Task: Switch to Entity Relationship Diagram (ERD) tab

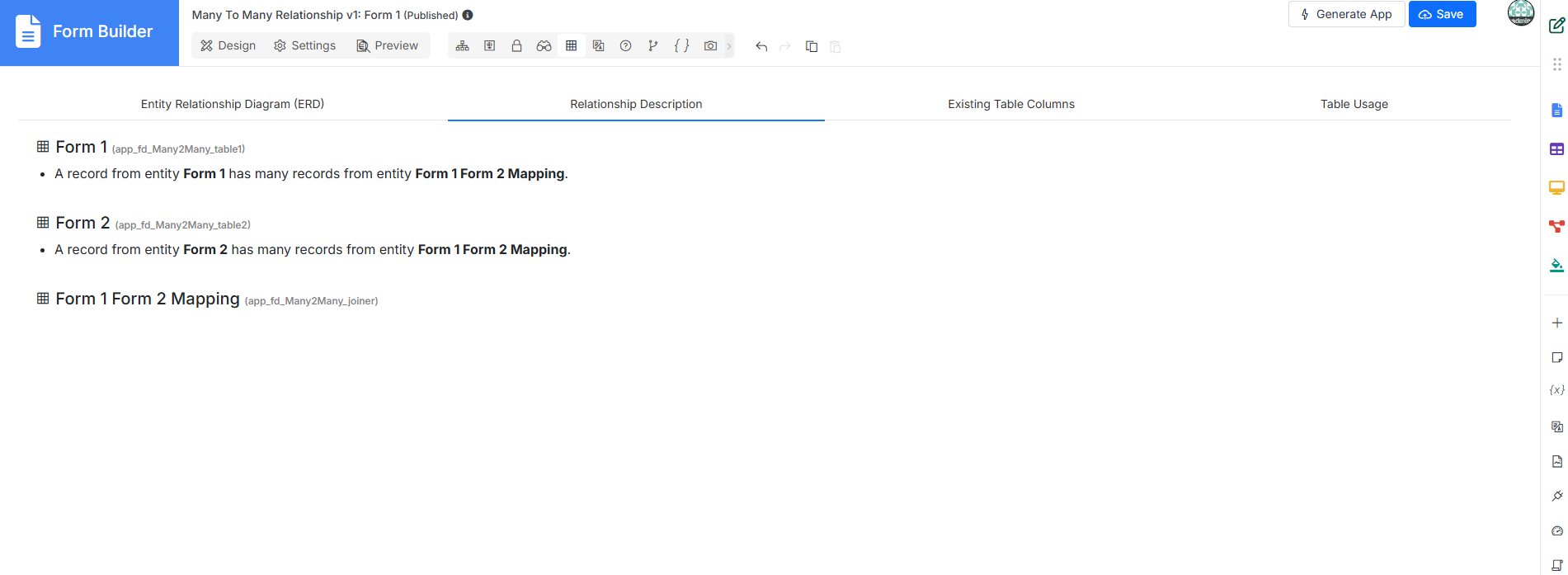Action: 233,104
